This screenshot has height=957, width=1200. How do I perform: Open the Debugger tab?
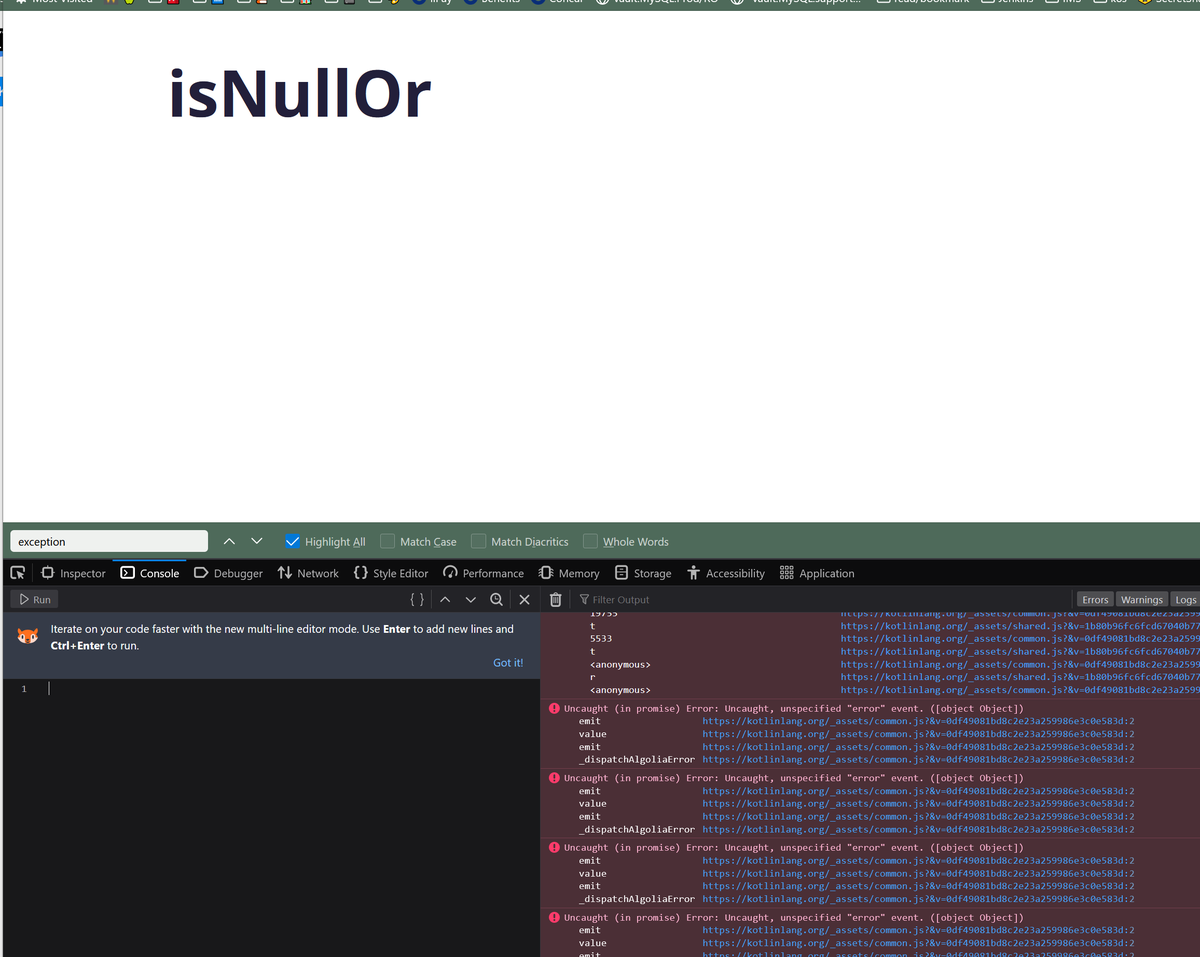(x=228, y=573)
